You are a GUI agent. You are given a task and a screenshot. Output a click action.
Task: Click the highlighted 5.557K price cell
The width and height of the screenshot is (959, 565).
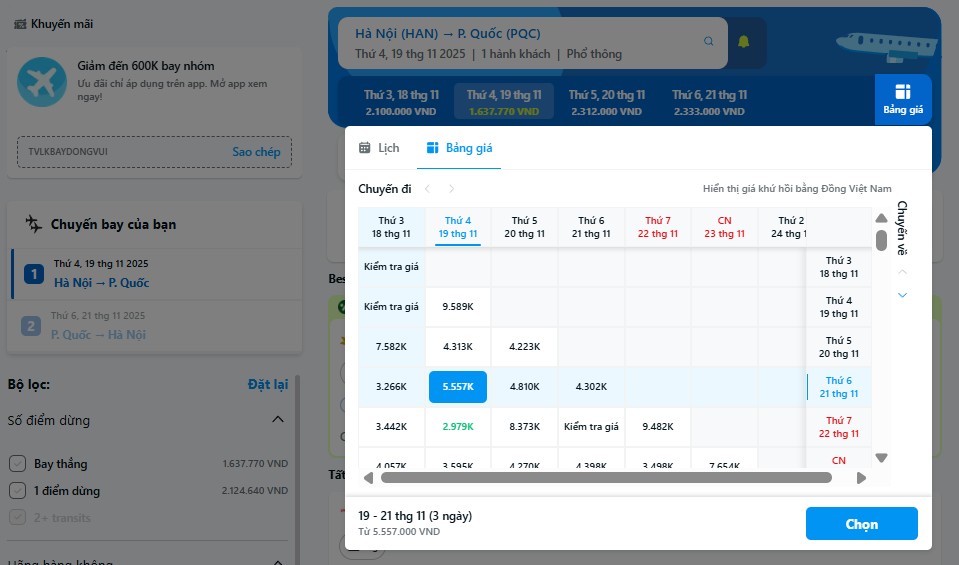tap(458, 387)
